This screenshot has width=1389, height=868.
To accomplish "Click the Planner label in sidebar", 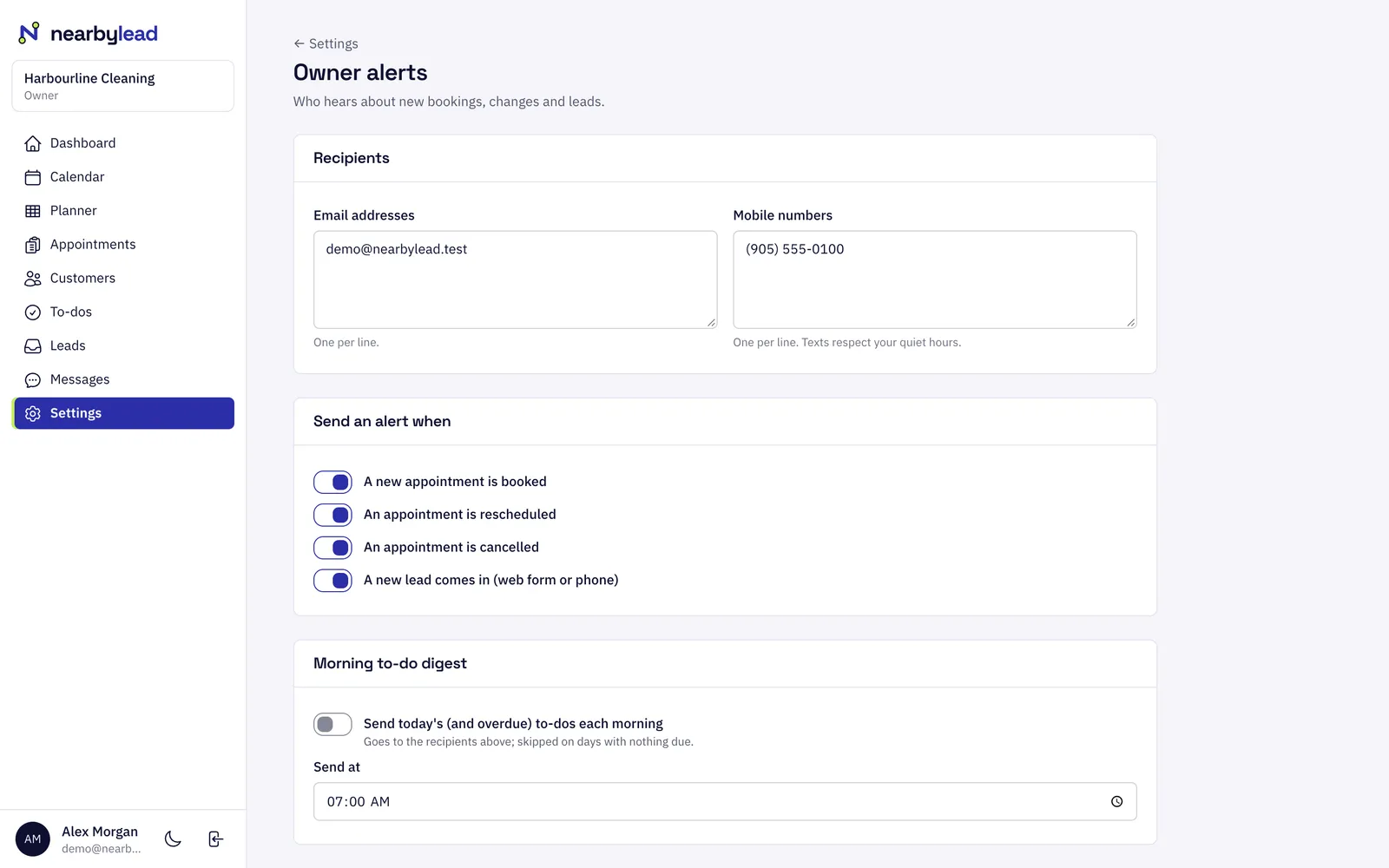I will click(x=74, y=211).
